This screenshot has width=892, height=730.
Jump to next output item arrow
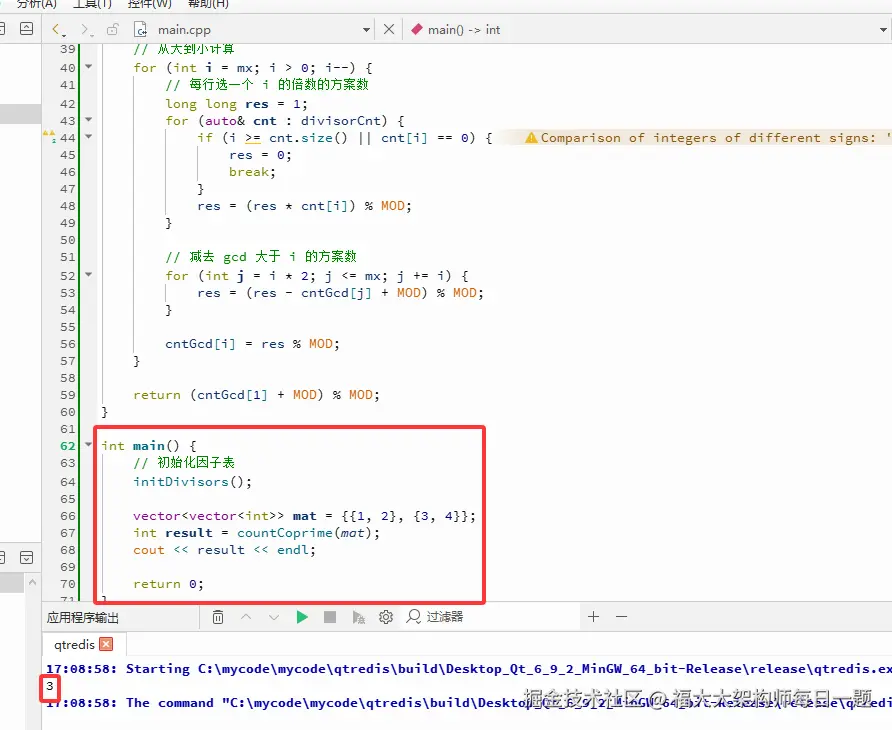click(x=274, y=617)
